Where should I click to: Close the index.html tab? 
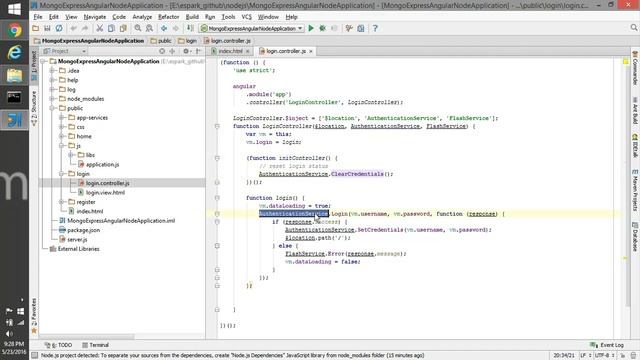[x=247, y=51]
